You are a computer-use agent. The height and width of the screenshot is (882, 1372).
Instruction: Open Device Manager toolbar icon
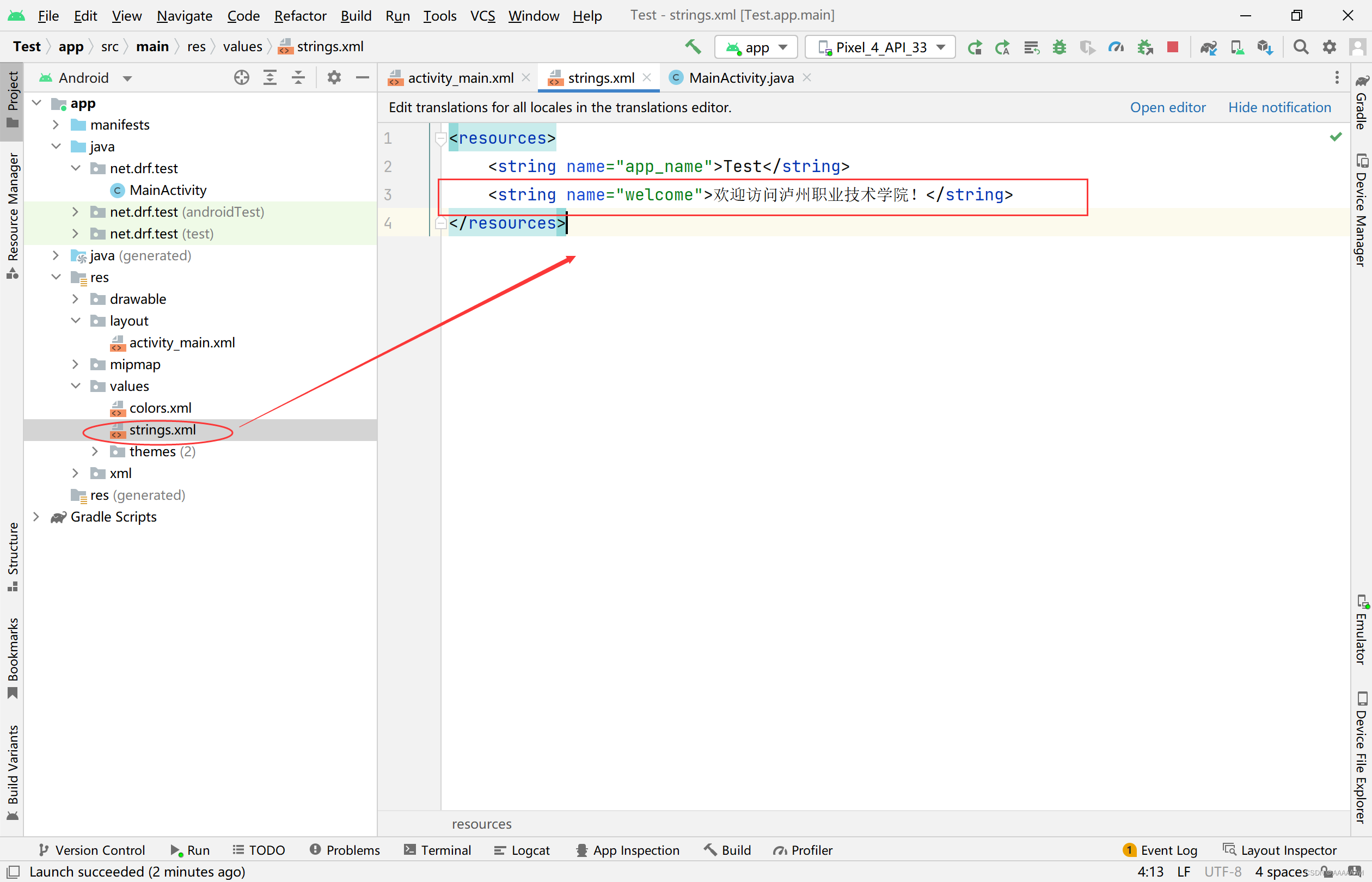(1237, 47)
